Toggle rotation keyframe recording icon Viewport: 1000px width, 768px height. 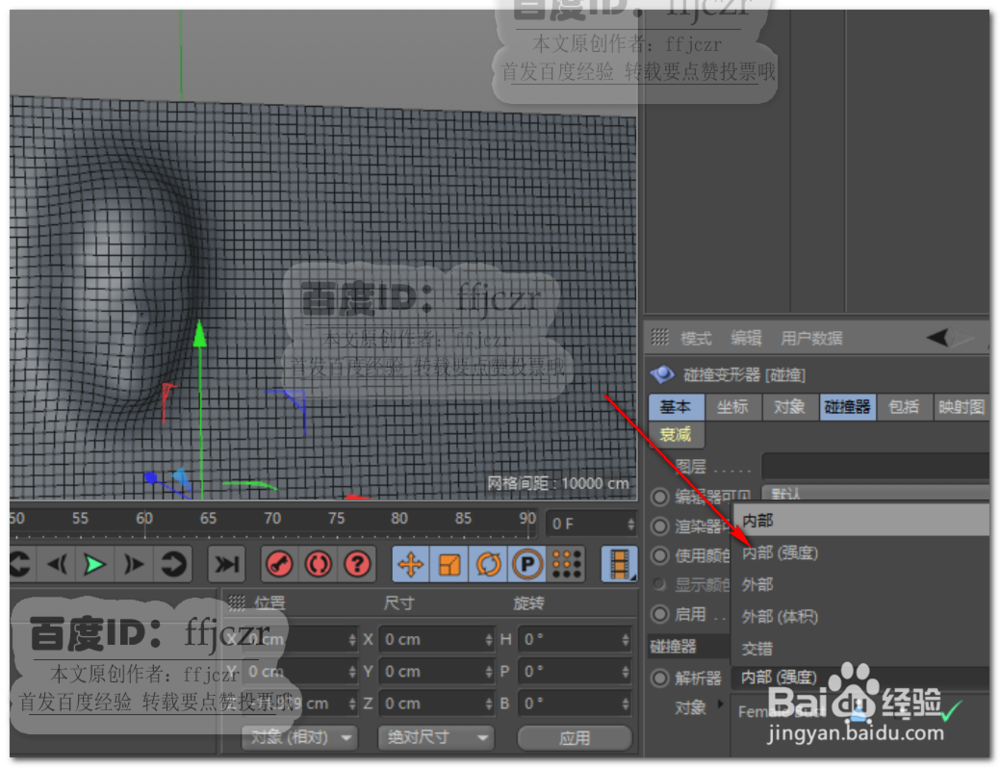tap(489, 565)
